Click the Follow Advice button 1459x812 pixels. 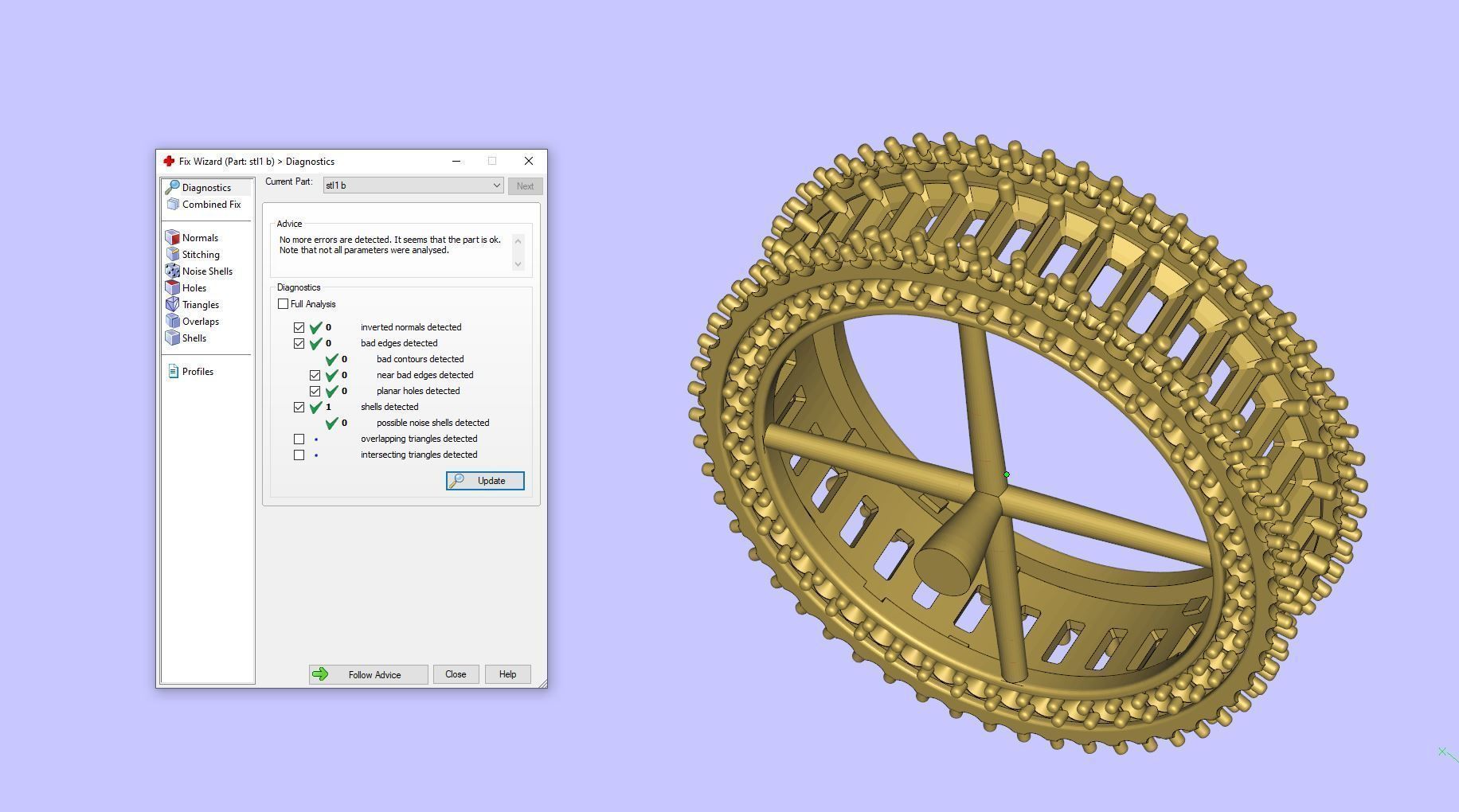(369, 674)
